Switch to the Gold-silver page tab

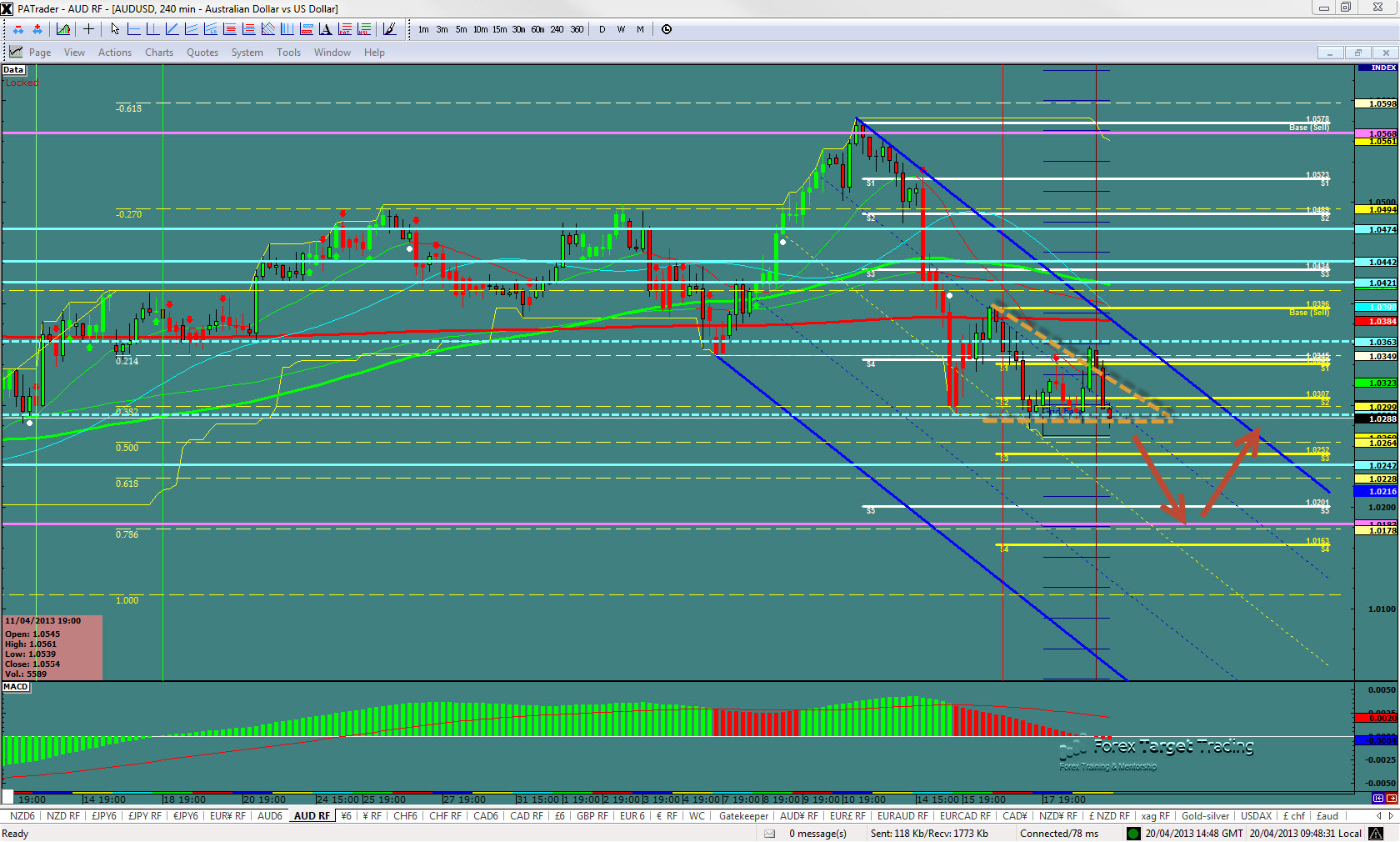(x=1205, y=816)
